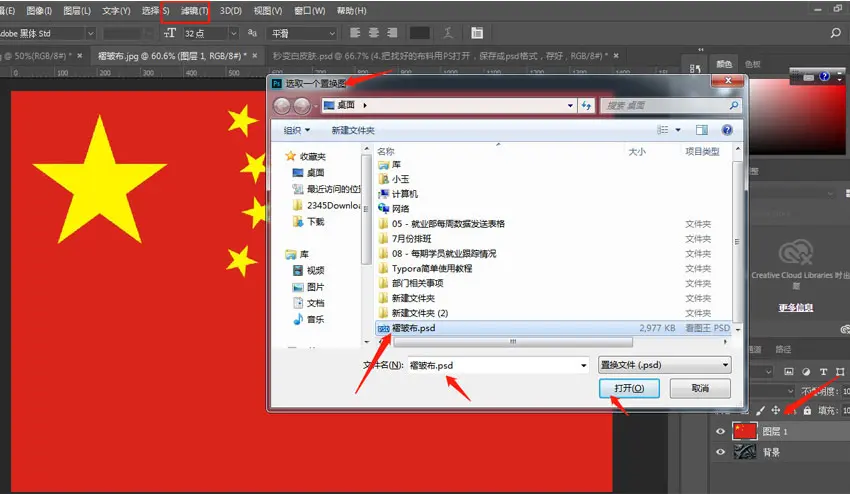The image size is (850, 494).
Task: Align text right in options bar
Action: 392,33
